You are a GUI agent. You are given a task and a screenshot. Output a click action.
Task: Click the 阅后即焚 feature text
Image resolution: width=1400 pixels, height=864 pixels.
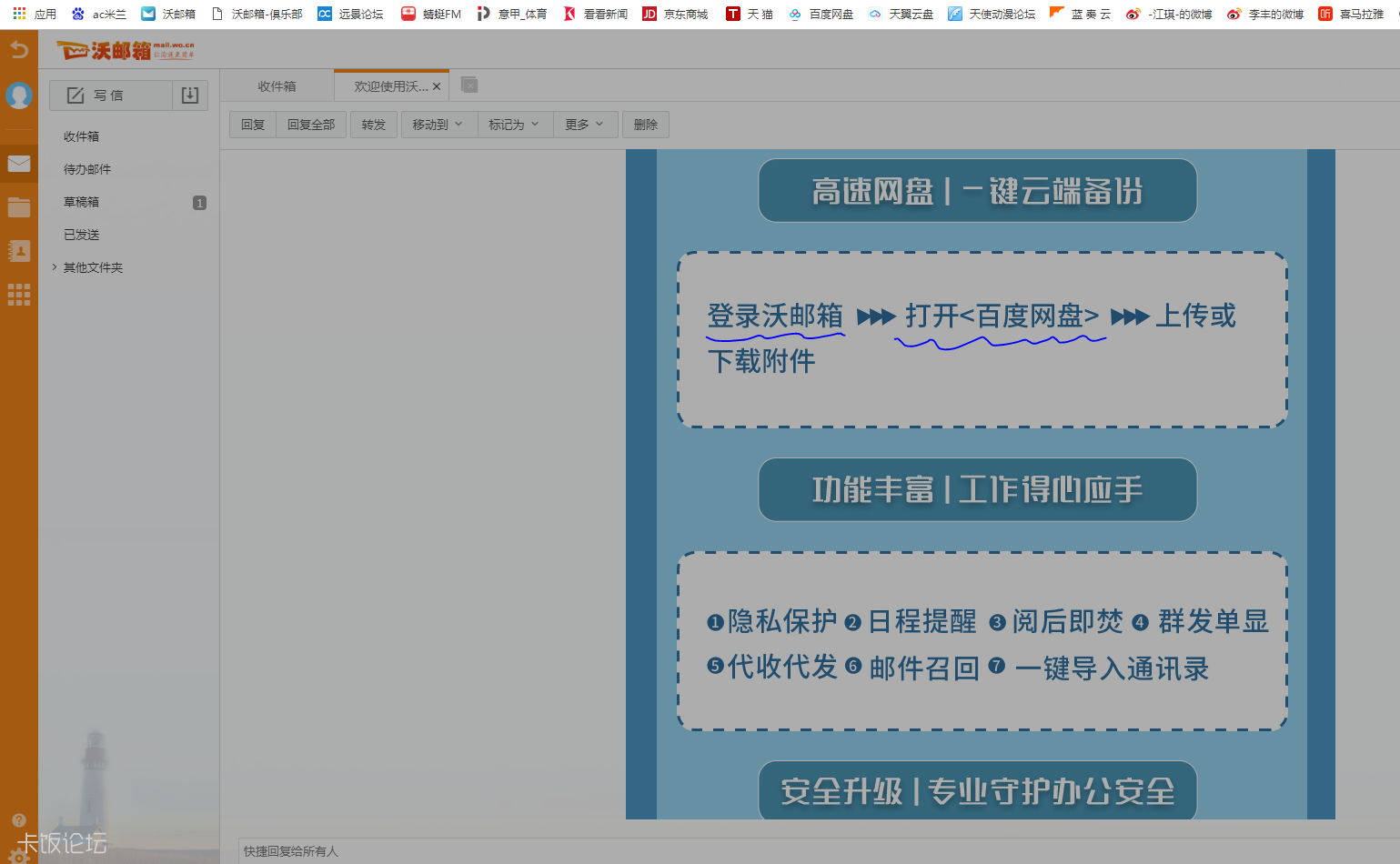click(1068, 621)
